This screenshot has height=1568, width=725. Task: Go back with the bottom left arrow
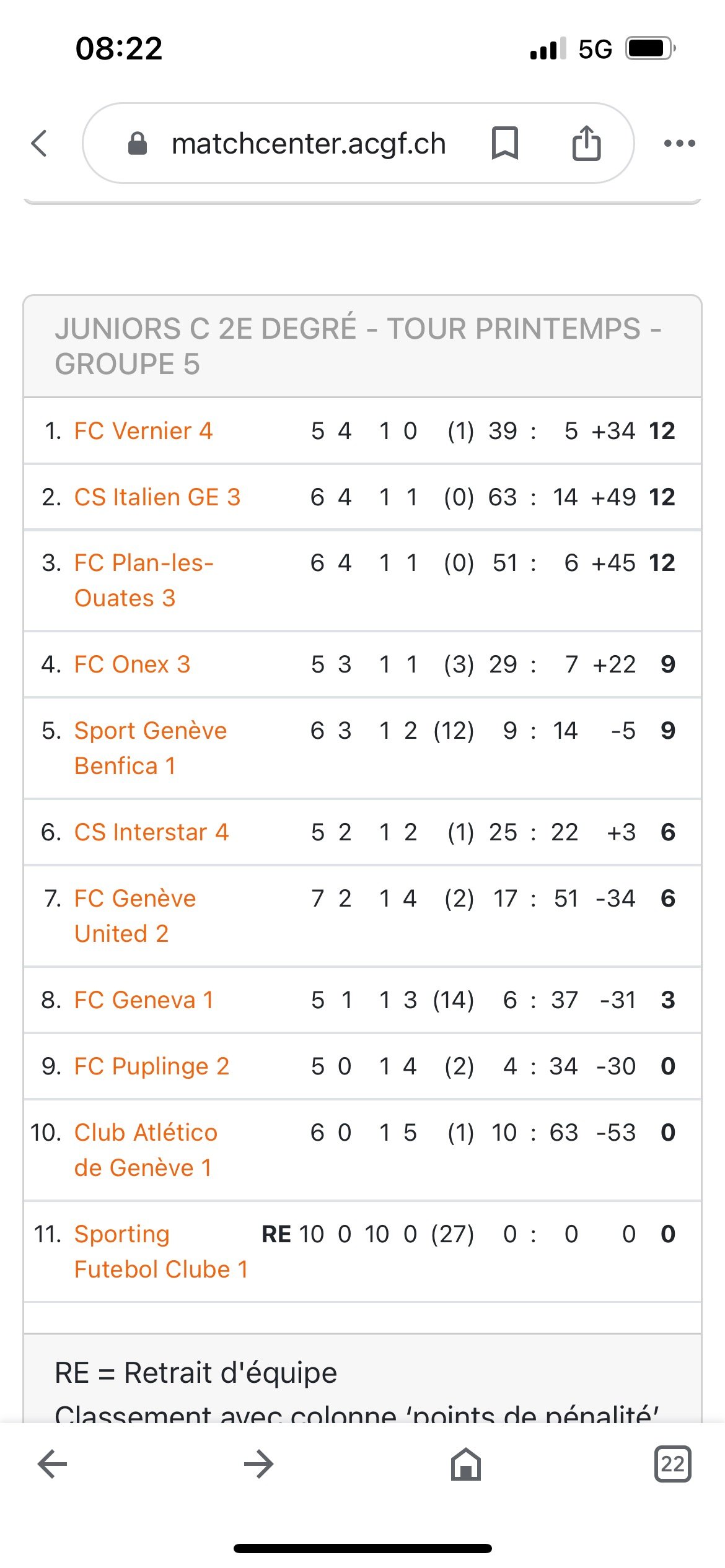[x=52, y=1464]
